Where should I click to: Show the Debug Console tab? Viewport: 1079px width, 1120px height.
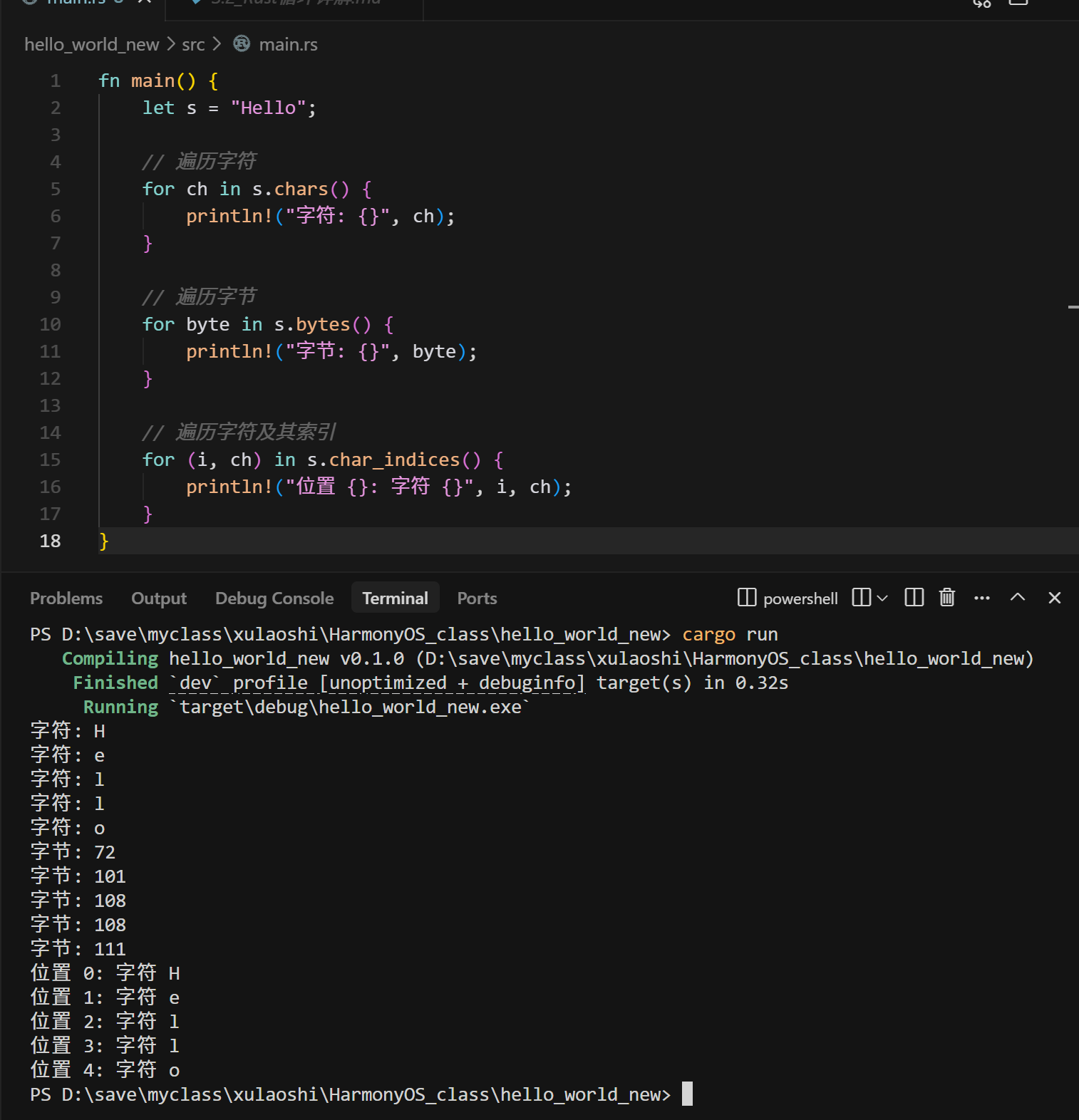click(274, 598)
